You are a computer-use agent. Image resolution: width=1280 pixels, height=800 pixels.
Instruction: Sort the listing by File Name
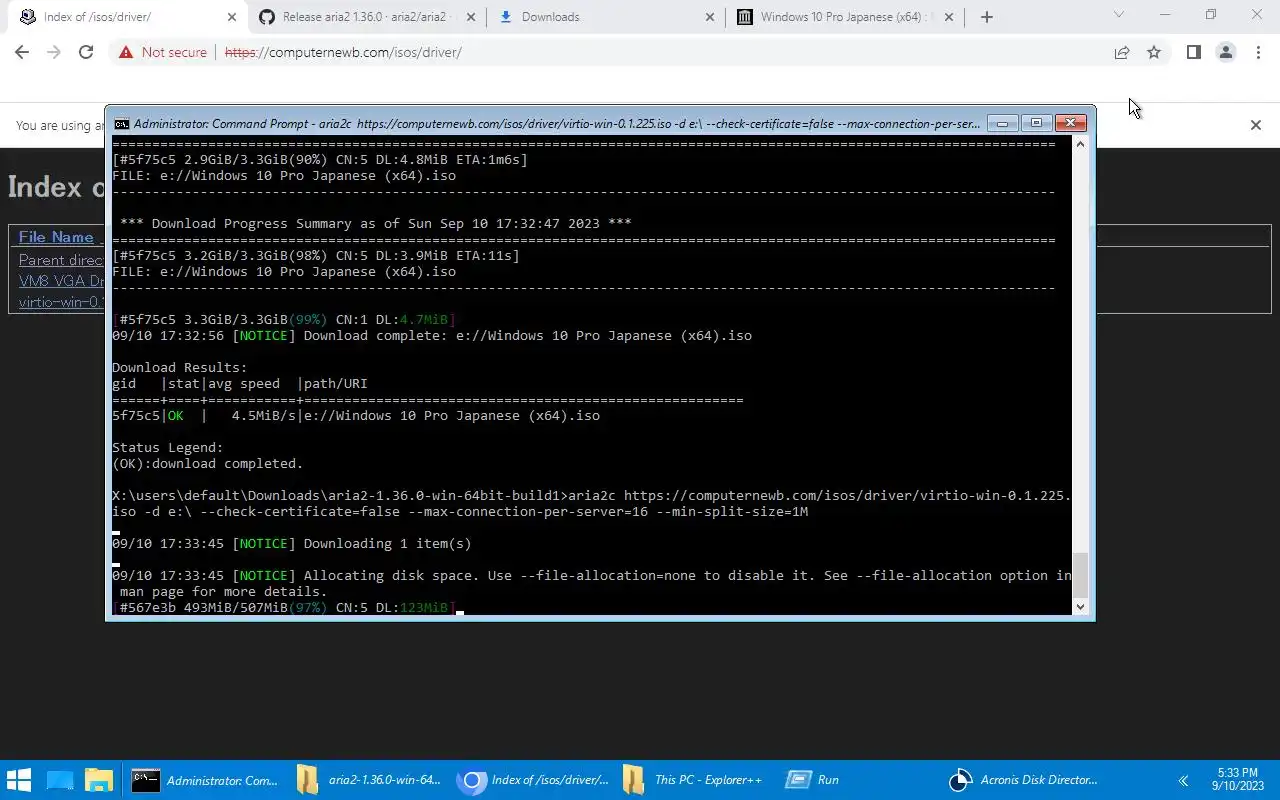coord(56,237)
